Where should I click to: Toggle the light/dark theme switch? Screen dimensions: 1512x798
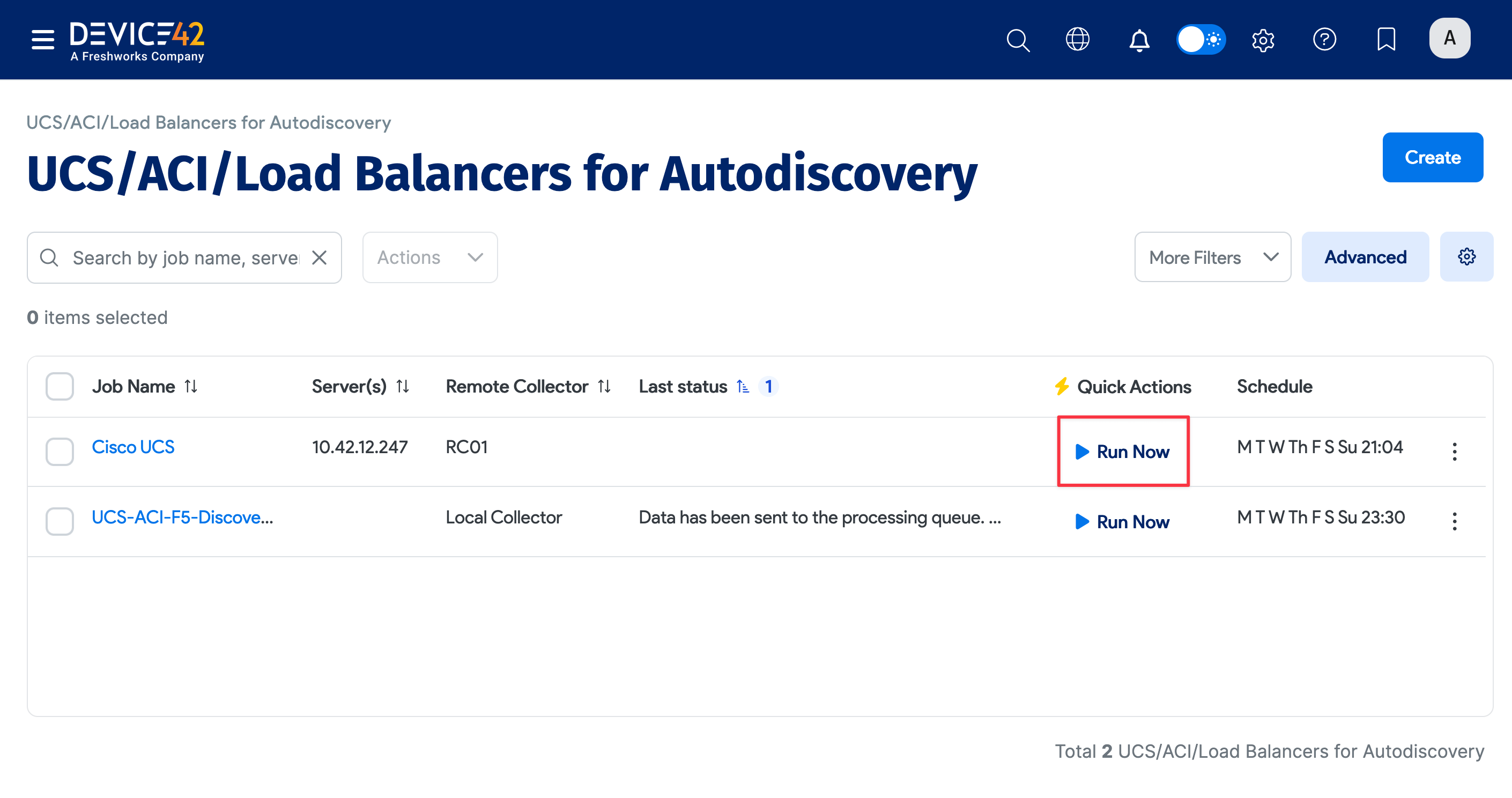[1201, 39]
